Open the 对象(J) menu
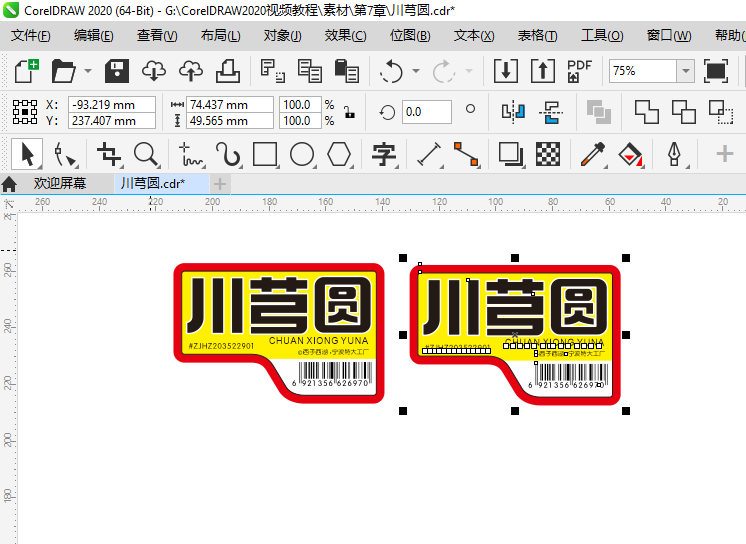 point(283,35)
